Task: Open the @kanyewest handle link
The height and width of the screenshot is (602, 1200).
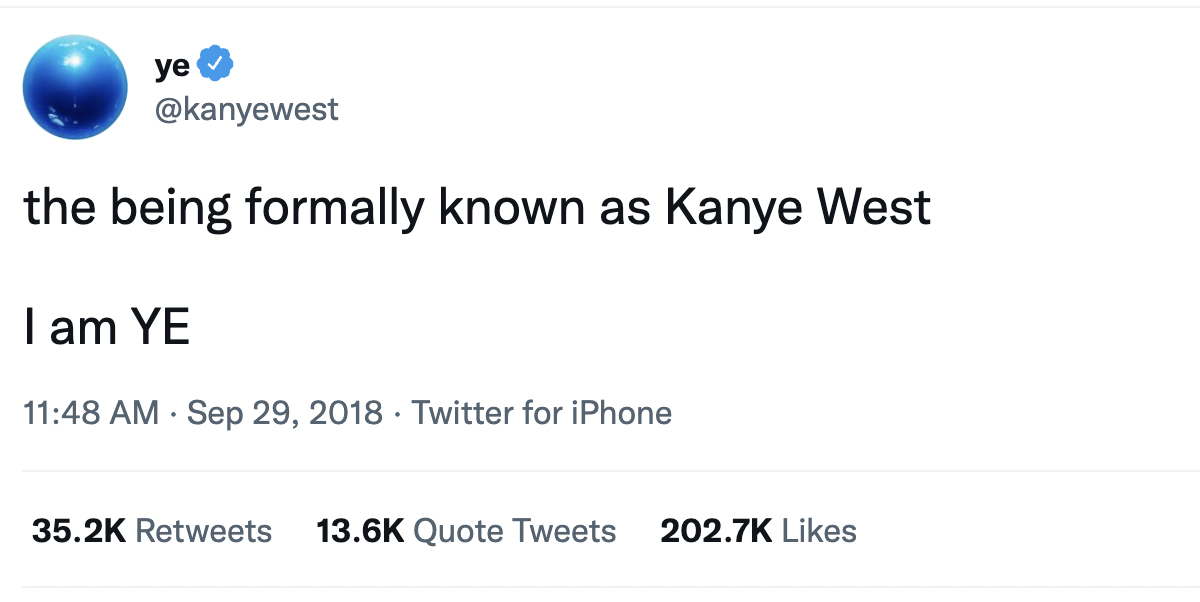Action: [x=248, y=110]
